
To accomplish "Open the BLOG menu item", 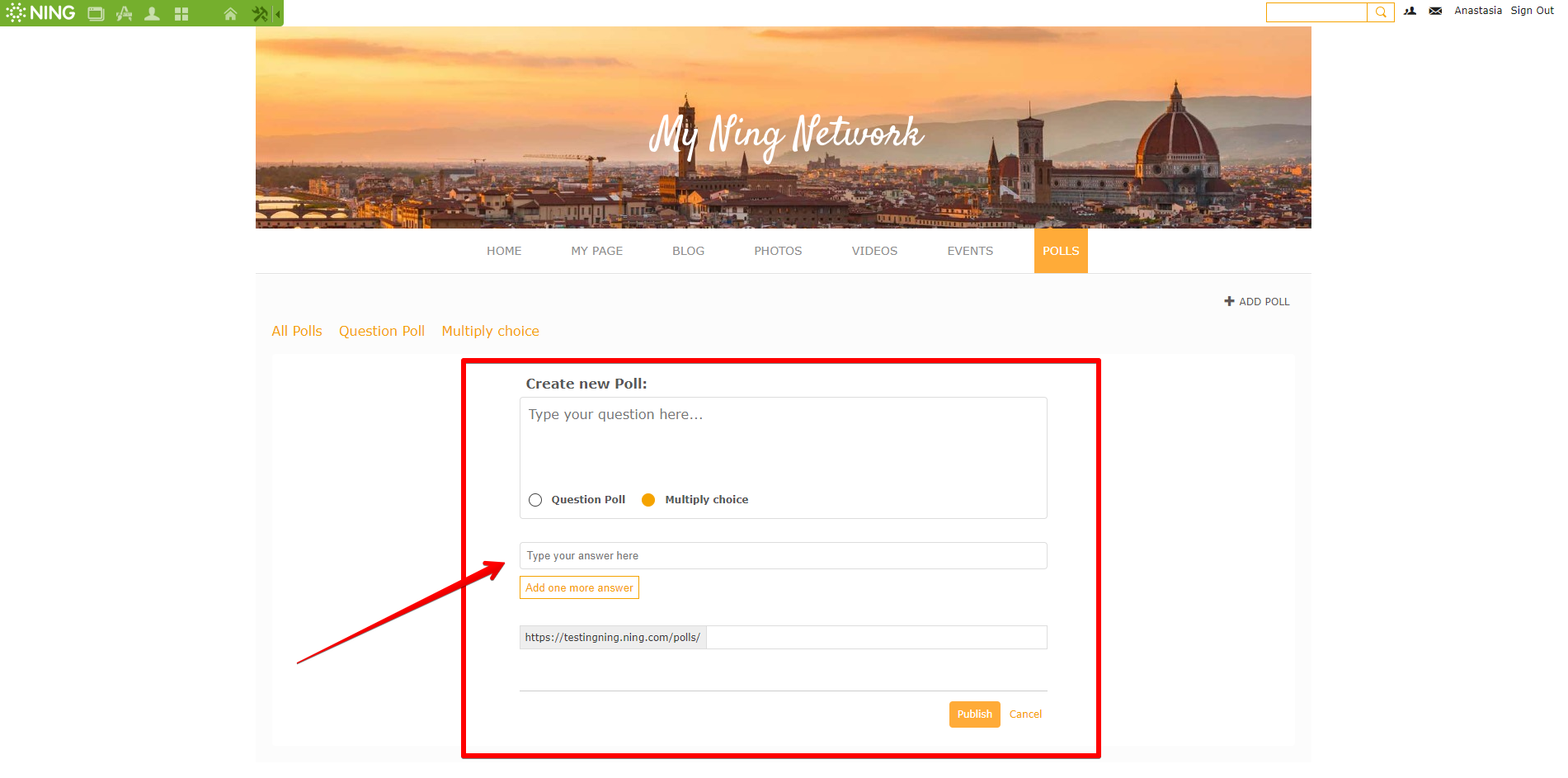I will click(689, 251).
